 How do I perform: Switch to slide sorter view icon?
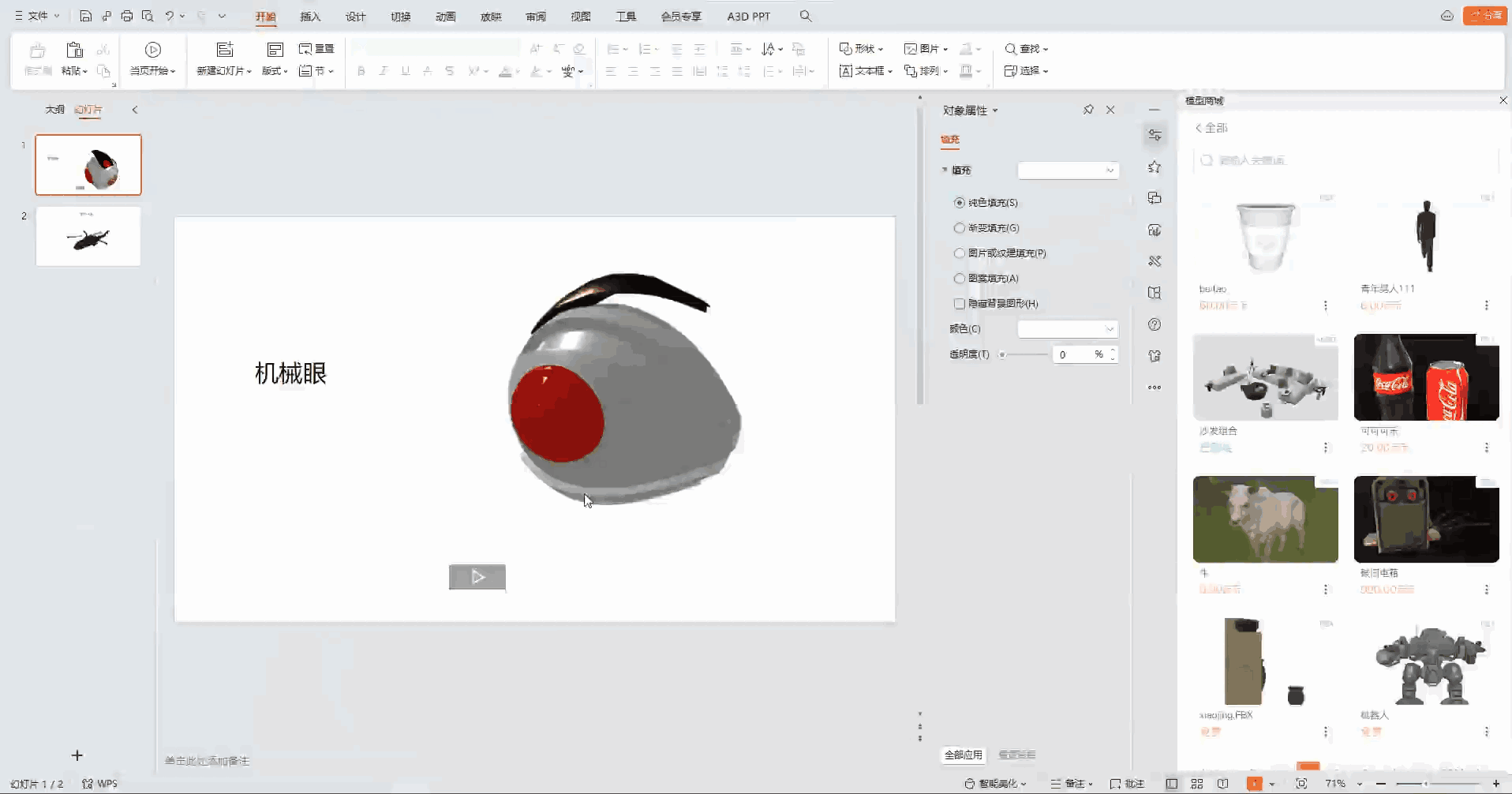(x=1197, y=784)
